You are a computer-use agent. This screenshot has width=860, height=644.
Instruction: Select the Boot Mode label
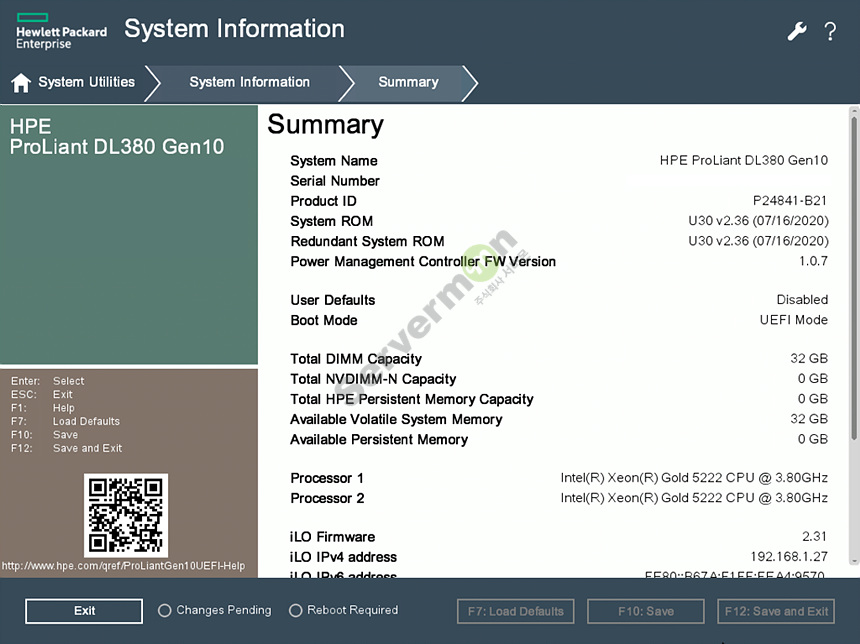pos(324,320)
